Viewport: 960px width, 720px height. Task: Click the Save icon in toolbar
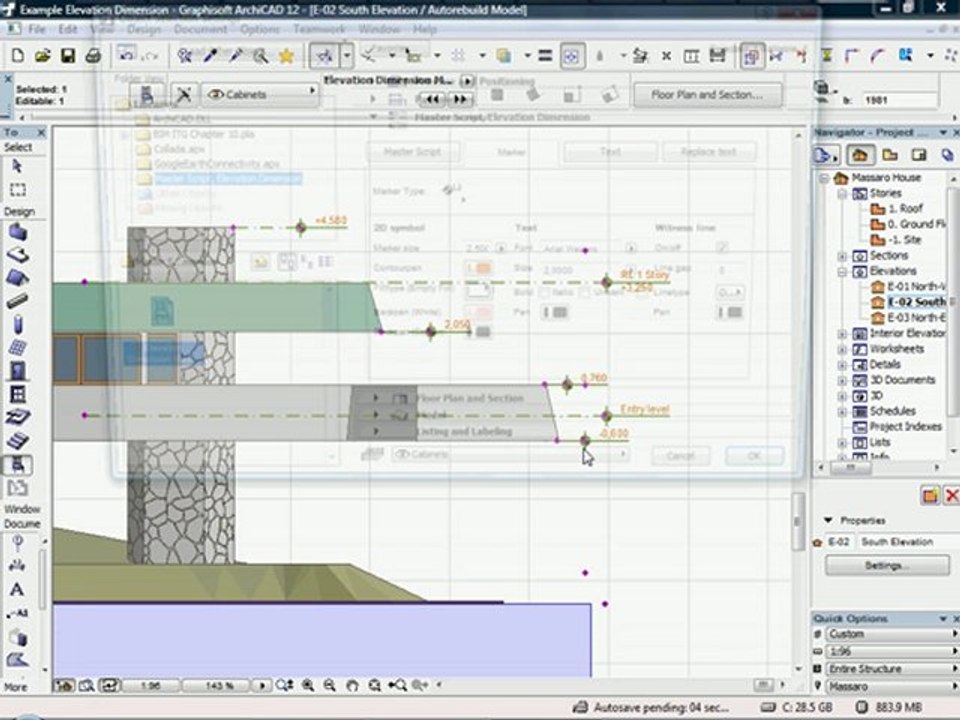[x=67, y=56]
